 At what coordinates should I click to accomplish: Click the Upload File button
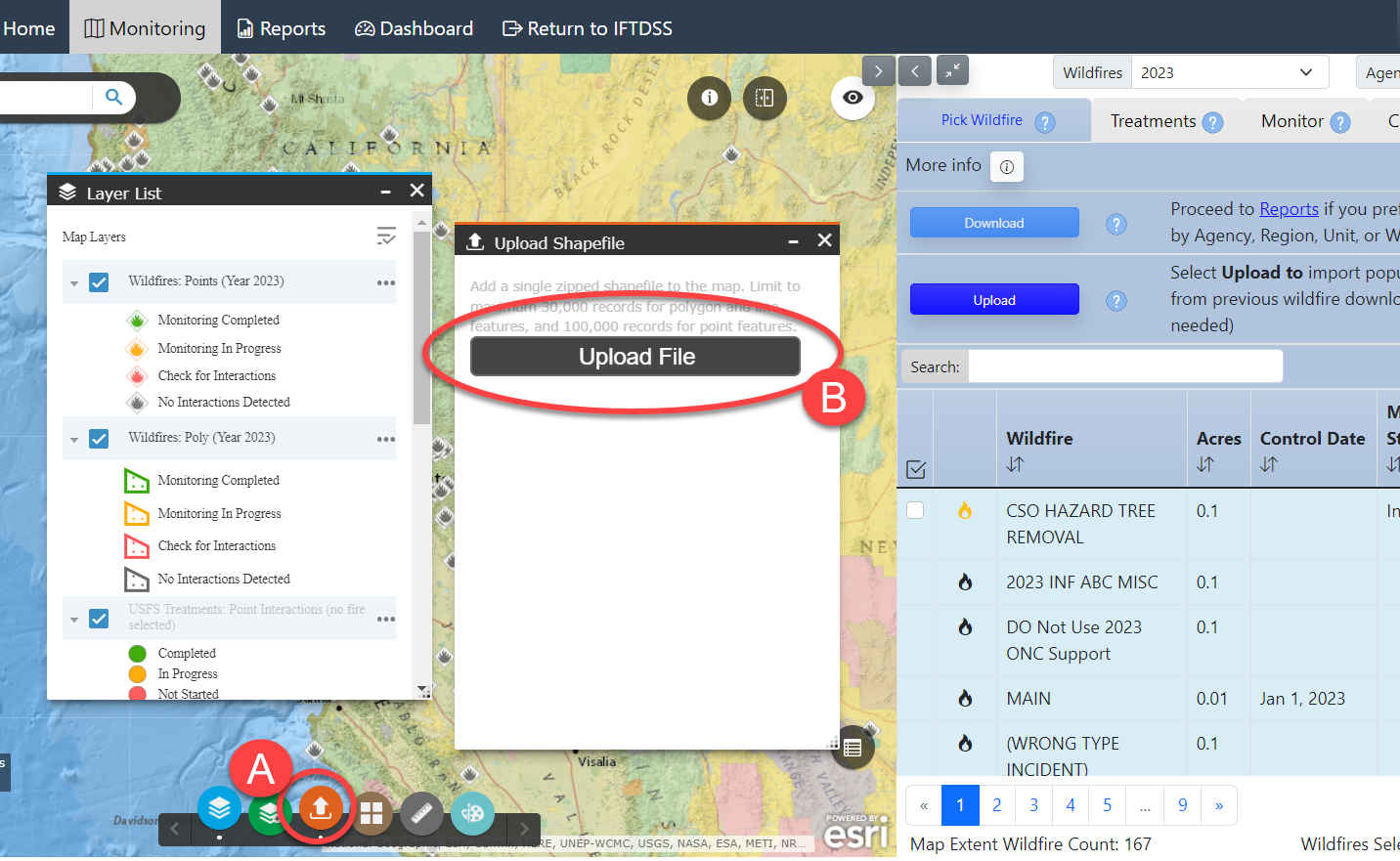[x=635, y=357]
